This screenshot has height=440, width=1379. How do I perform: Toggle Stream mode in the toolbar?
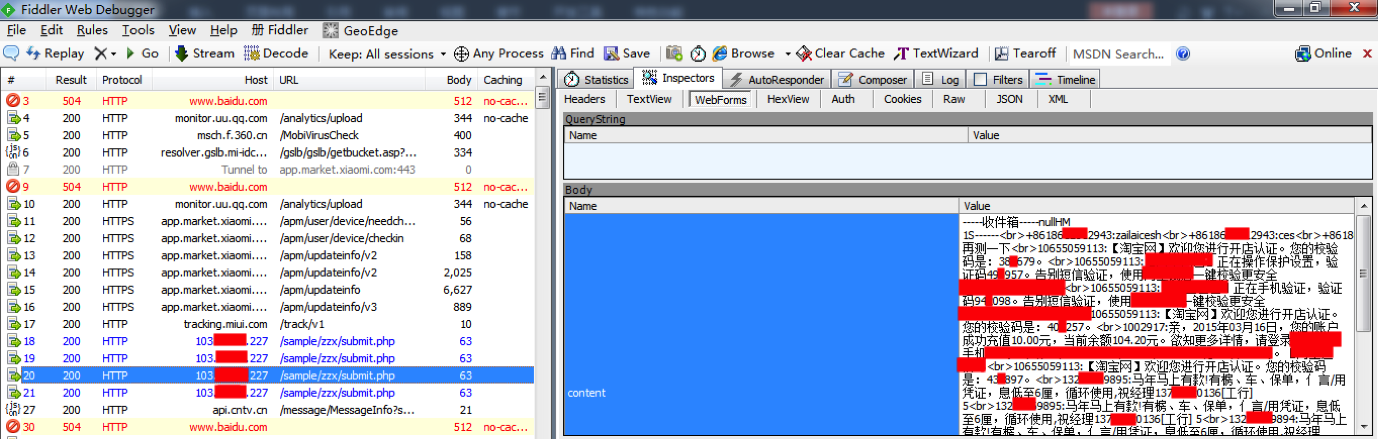point(204,53)
